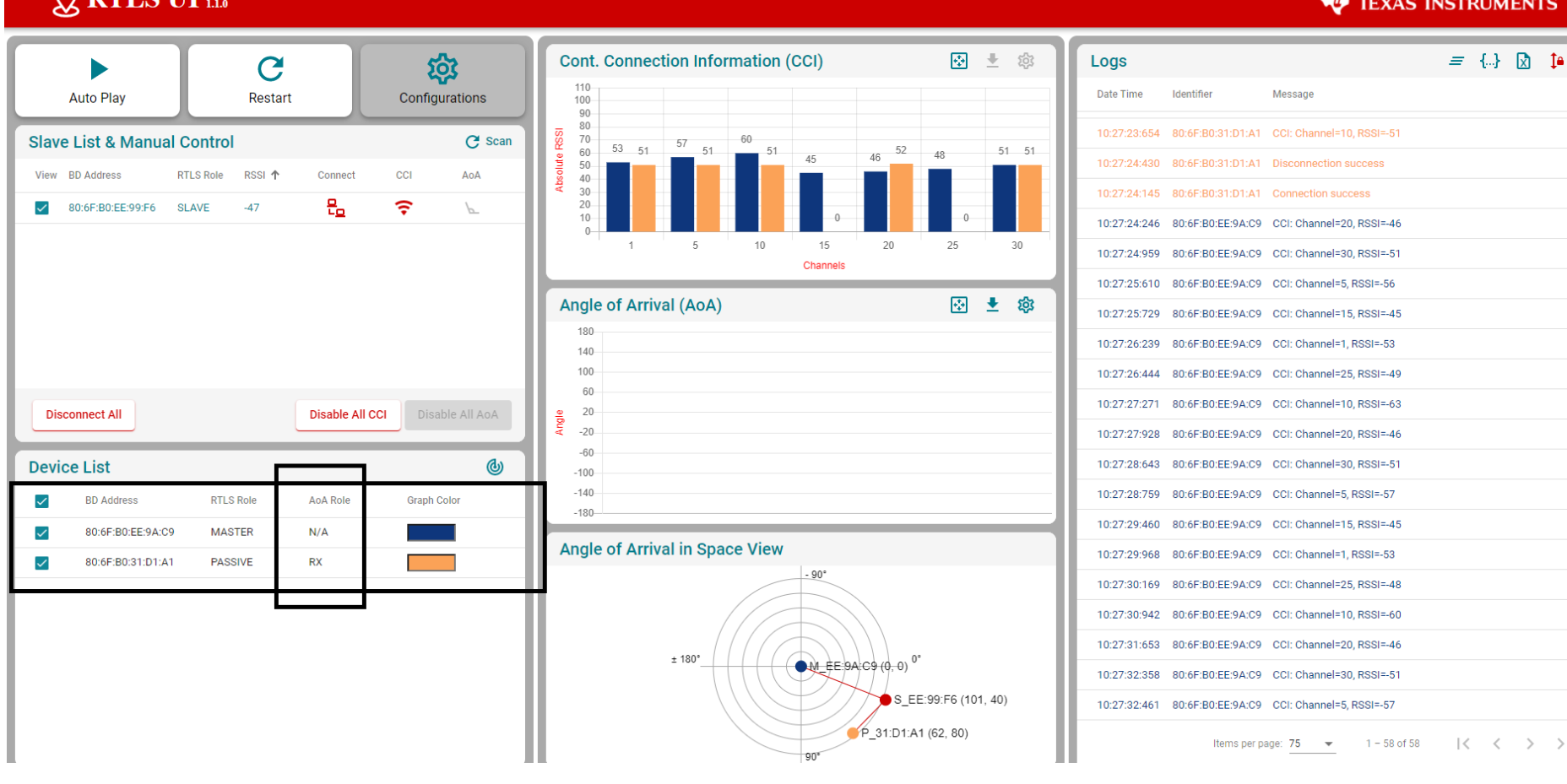
Task: Sort slave list by RSSI column
Action: [262, 176]
